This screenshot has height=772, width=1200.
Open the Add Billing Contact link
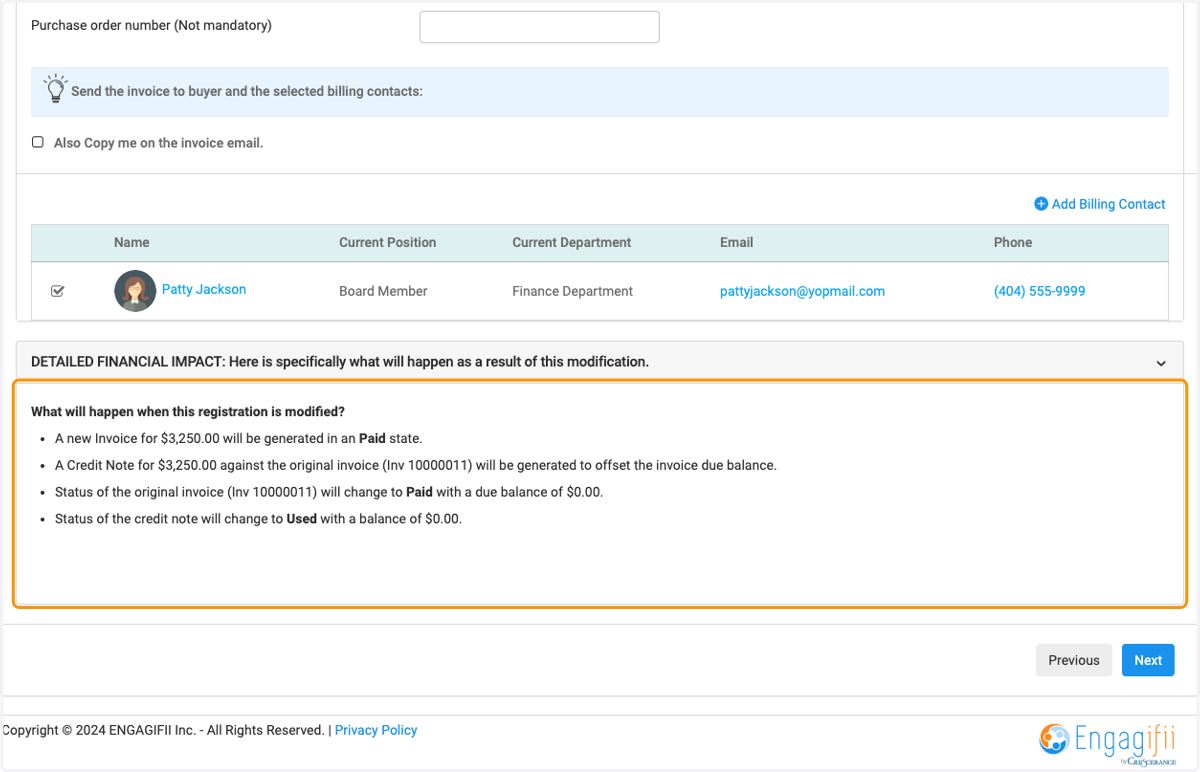tap(1108, 204)
